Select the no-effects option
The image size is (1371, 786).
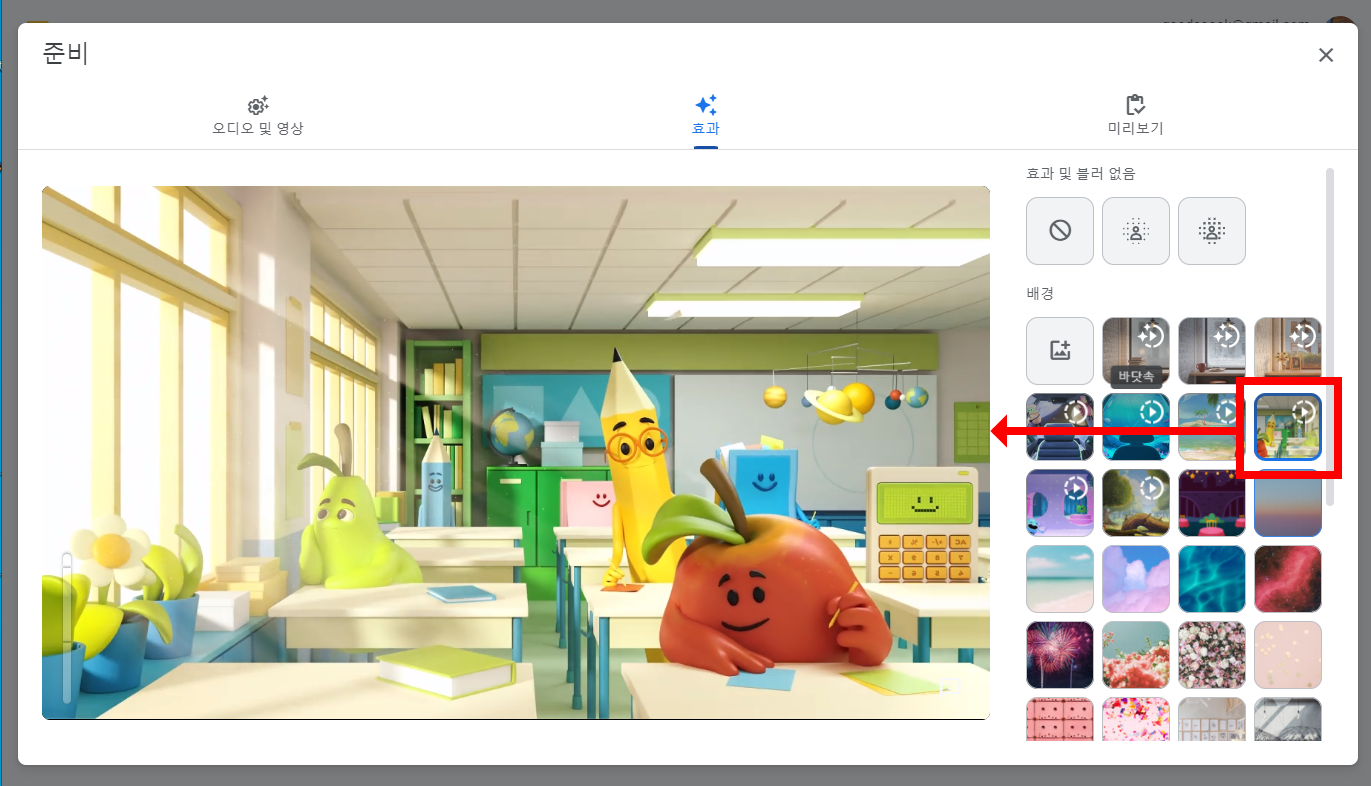1059,231
